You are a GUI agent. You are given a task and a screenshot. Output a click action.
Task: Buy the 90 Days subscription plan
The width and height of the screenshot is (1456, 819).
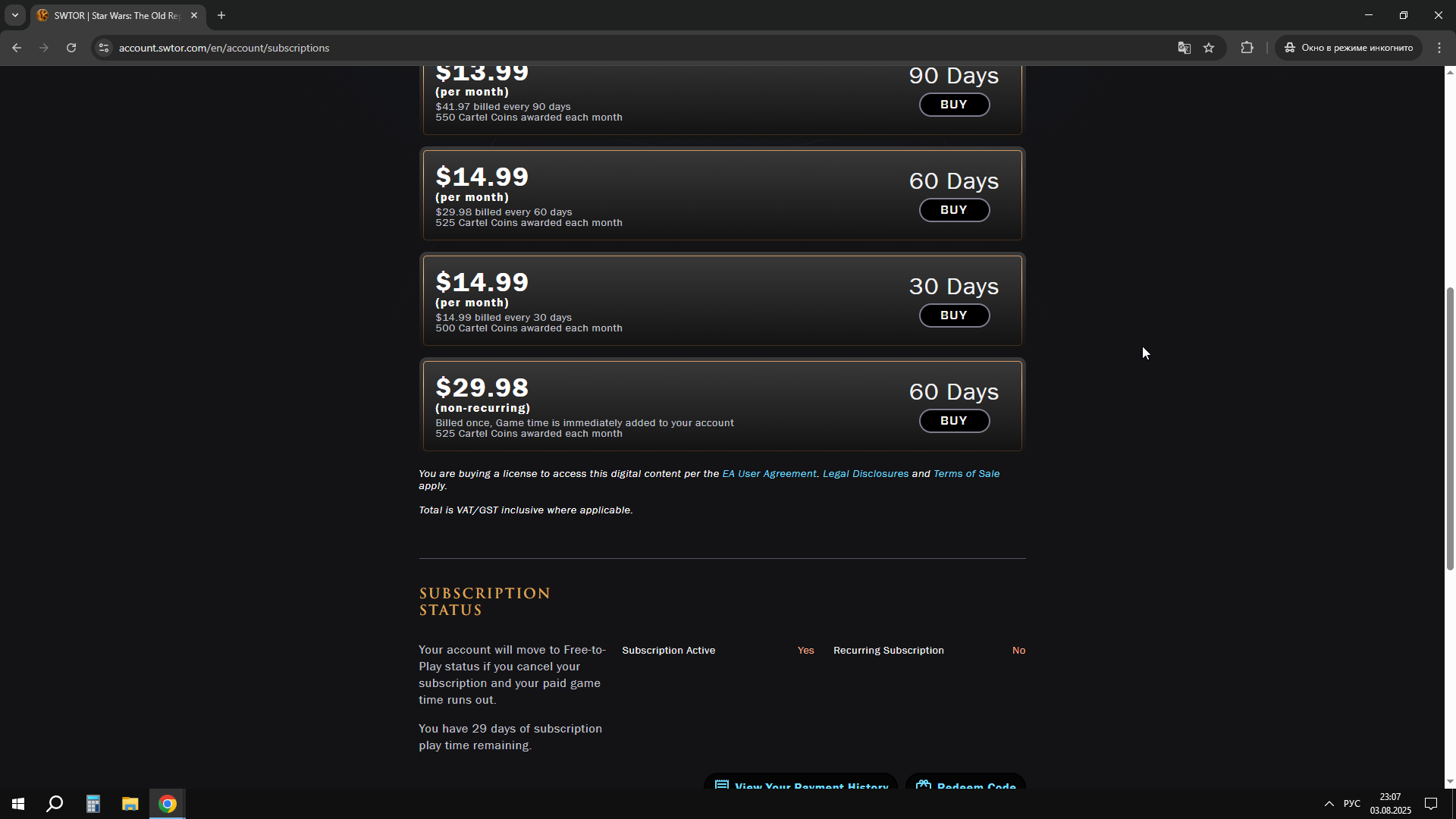[954, 105]
